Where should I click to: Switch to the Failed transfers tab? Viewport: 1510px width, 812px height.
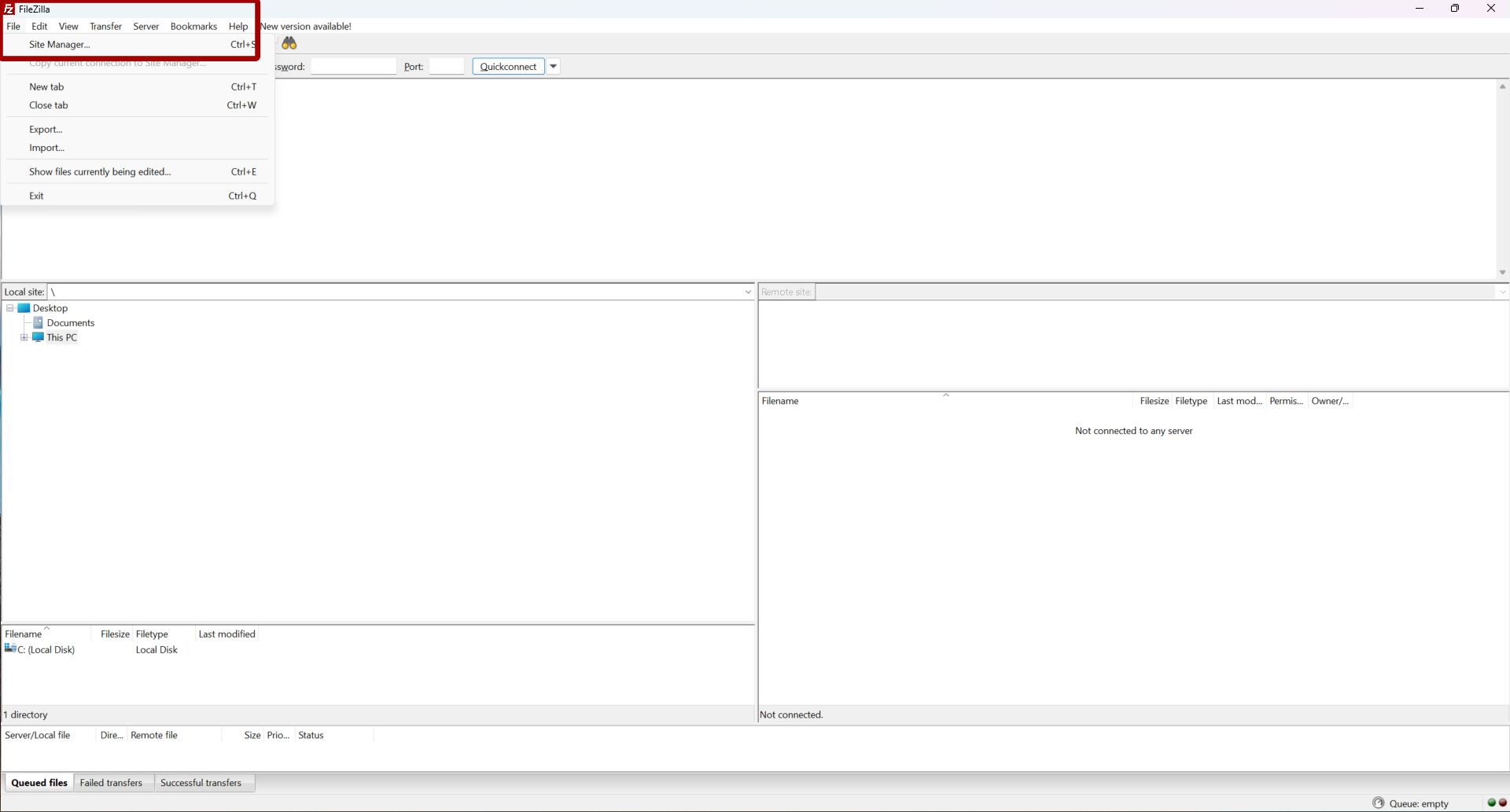[x=111, y=783]
